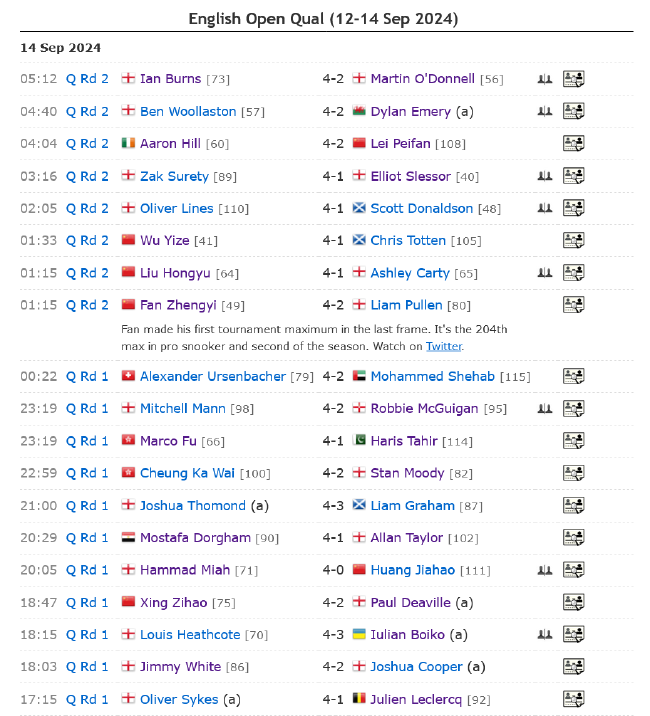Open Alexander Ursenbacher player page
The height and width of the screenshot is (716, 650).
tap(213, 377)
